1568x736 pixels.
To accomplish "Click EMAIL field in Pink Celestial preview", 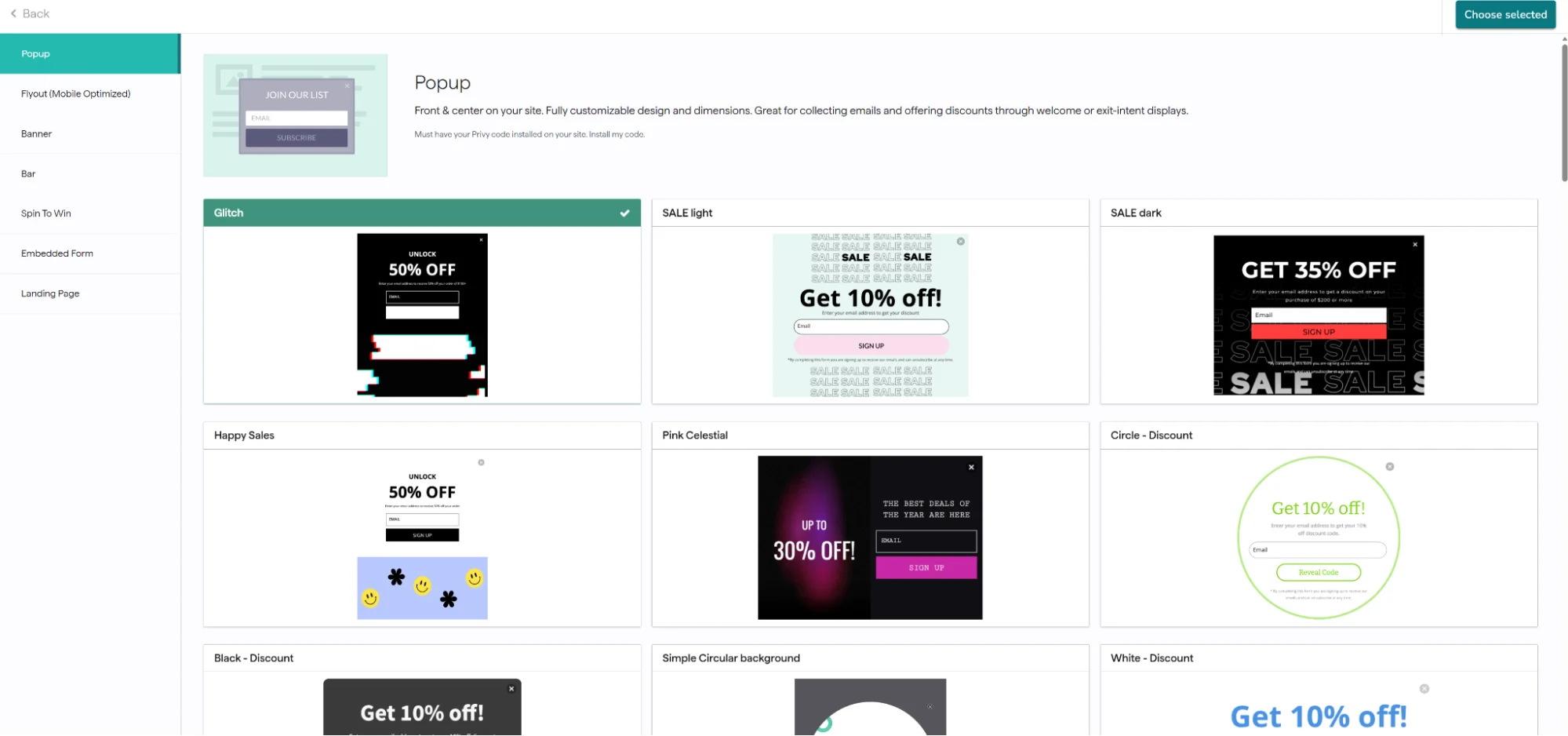I will (926, 541).
